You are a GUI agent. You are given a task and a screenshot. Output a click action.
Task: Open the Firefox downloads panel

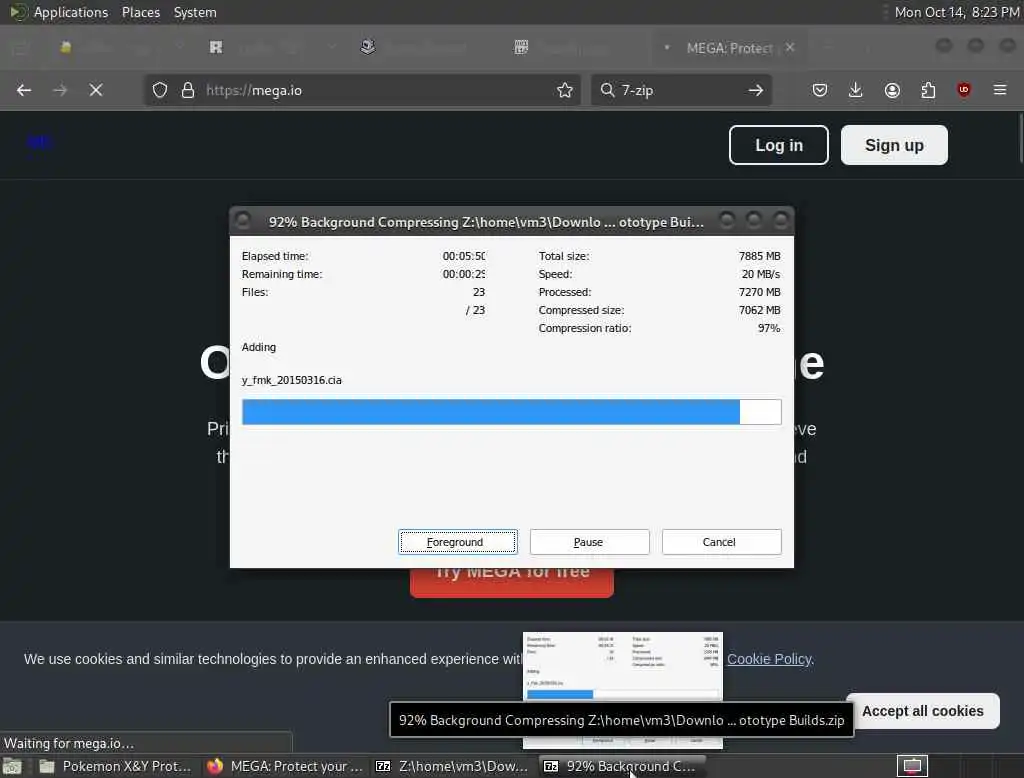(856, 90)
